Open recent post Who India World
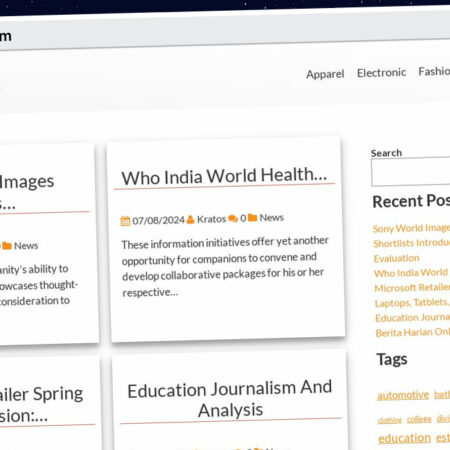Image resolution: width=450 pixels, height=450 pixels. (x=411, y=273)
